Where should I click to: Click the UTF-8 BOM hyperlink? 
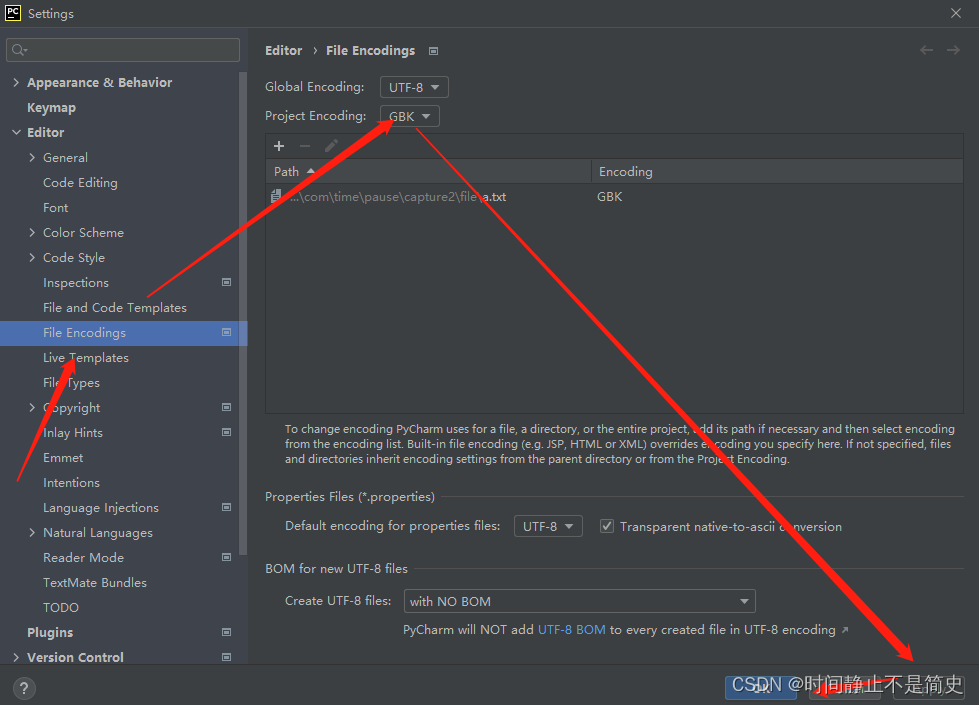(571, 629)
